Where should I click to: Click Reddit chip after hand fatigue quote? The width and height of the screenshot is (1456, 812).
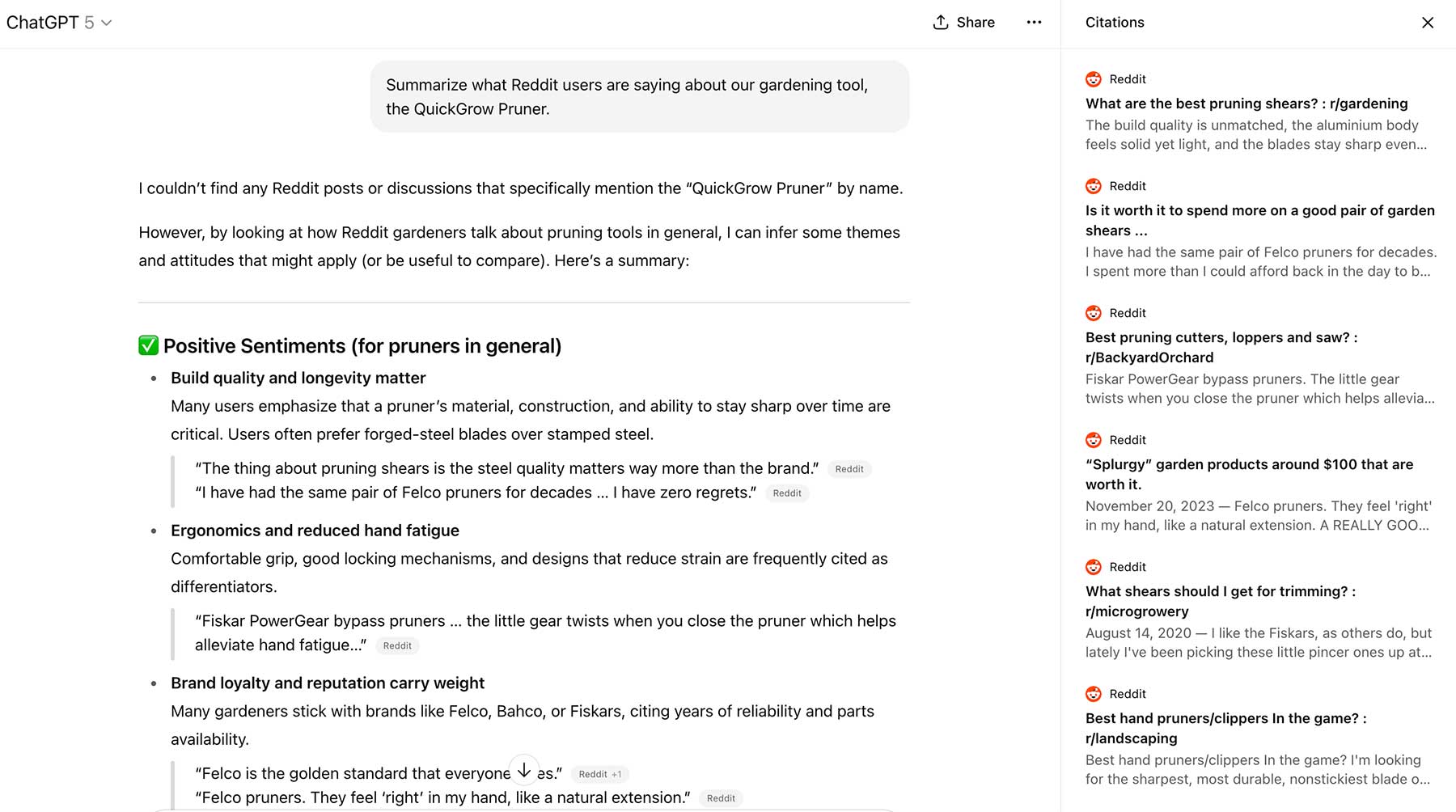[397, 645]
